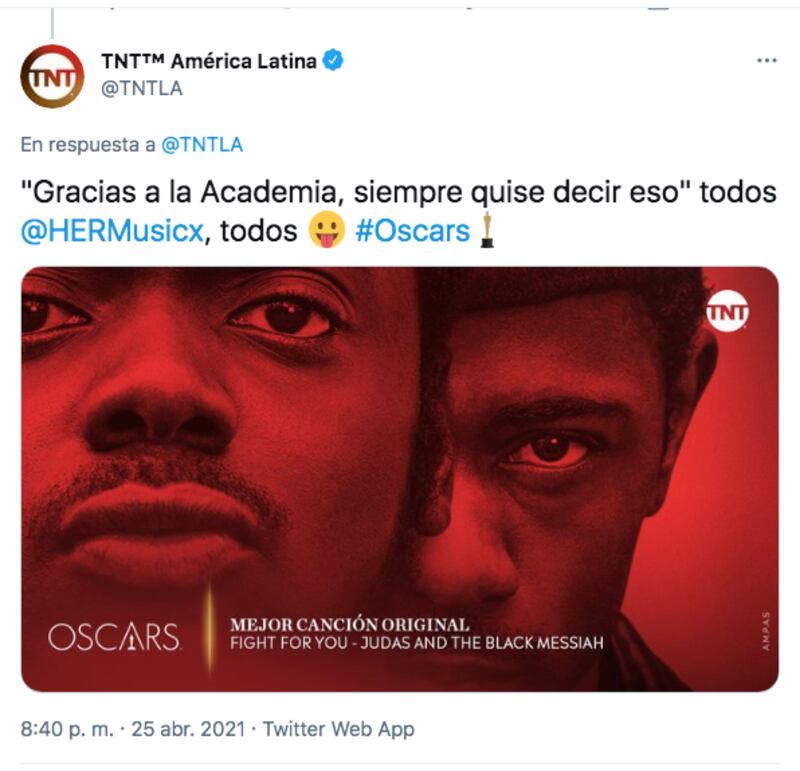Click the 25 abr. 2021 date
Viewport: 800px width, 771px height.
[x=188, y=729]
